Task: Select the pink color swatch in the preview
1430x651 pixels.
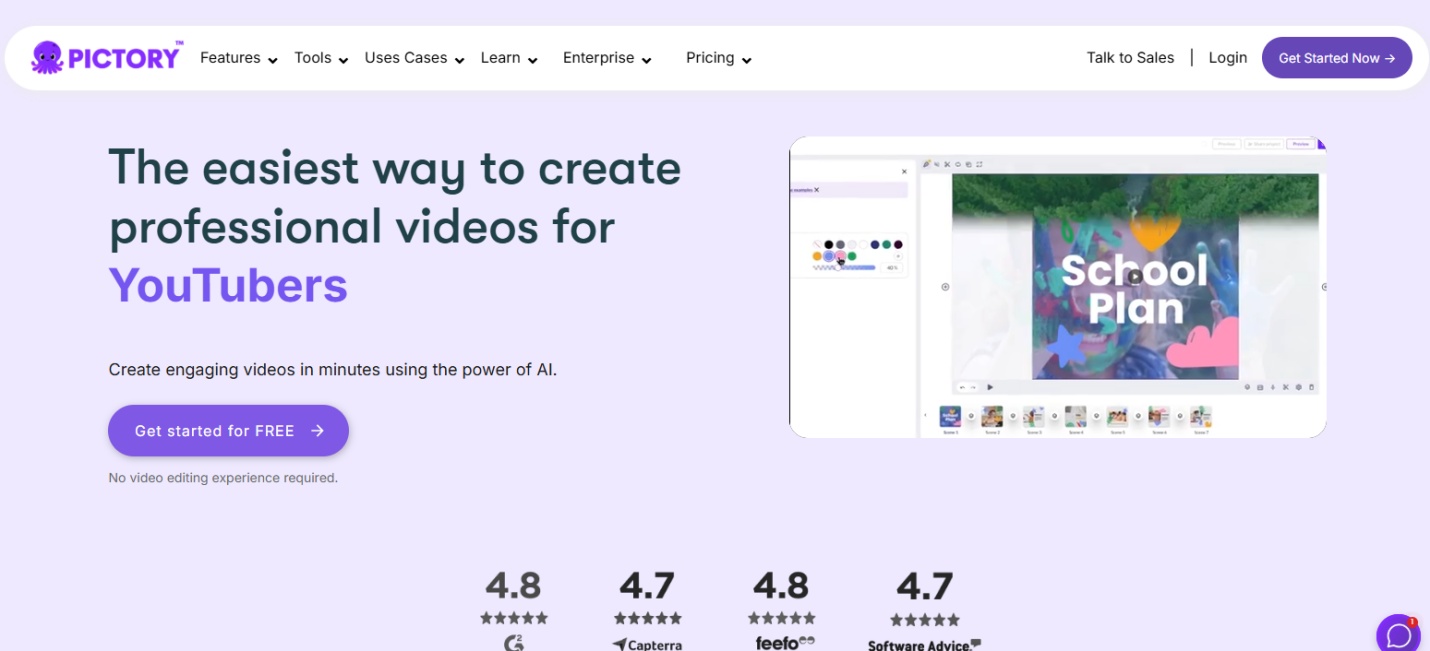Action: click(840, 257)
